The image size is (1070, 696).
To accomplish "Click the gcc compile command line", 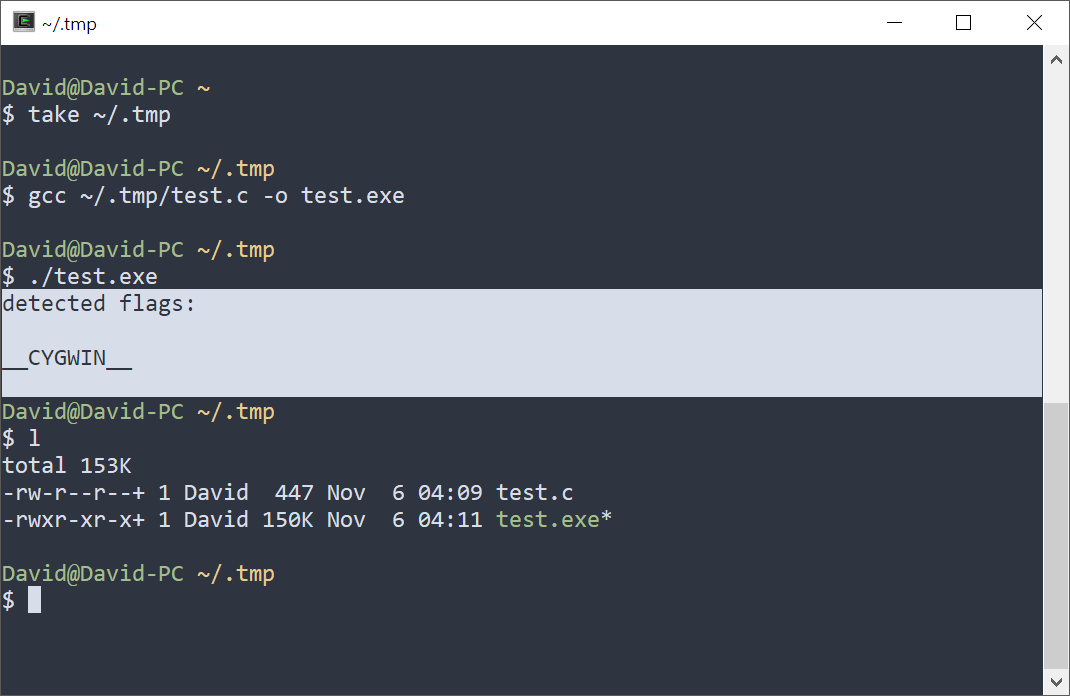I will point(215,195).
